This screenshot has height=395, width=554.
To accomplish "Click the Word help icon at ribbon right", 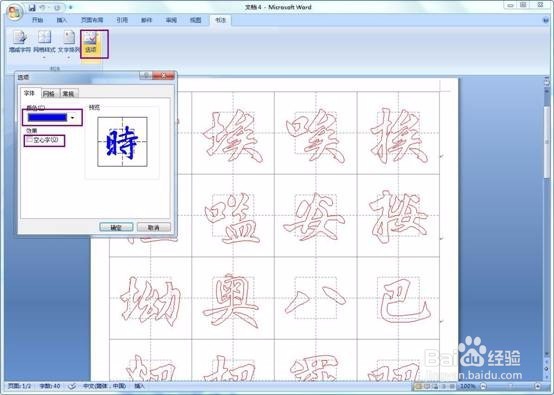I will click(x=546, y=20).
